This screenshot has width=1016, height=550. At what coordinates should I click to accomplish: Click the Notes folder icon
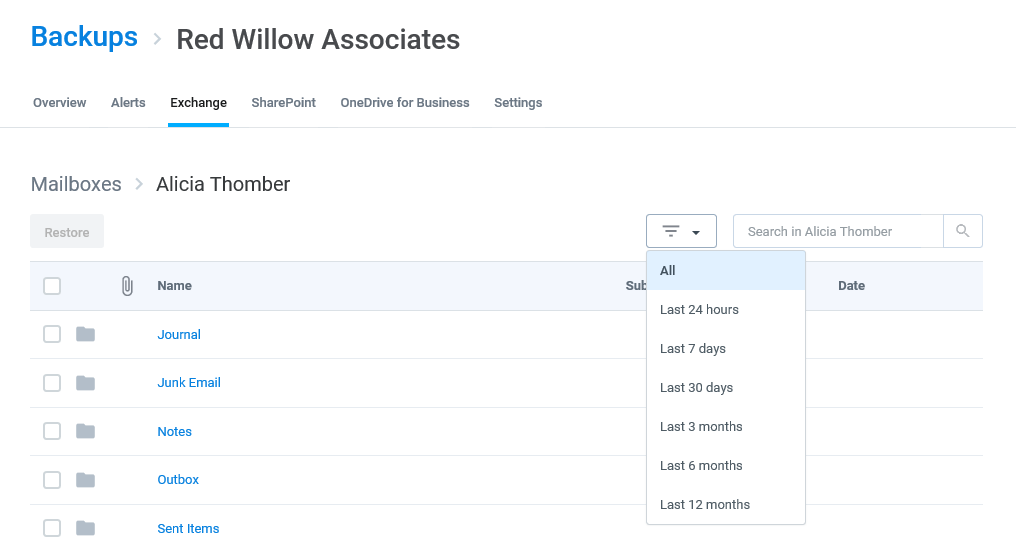pos(86,431)
